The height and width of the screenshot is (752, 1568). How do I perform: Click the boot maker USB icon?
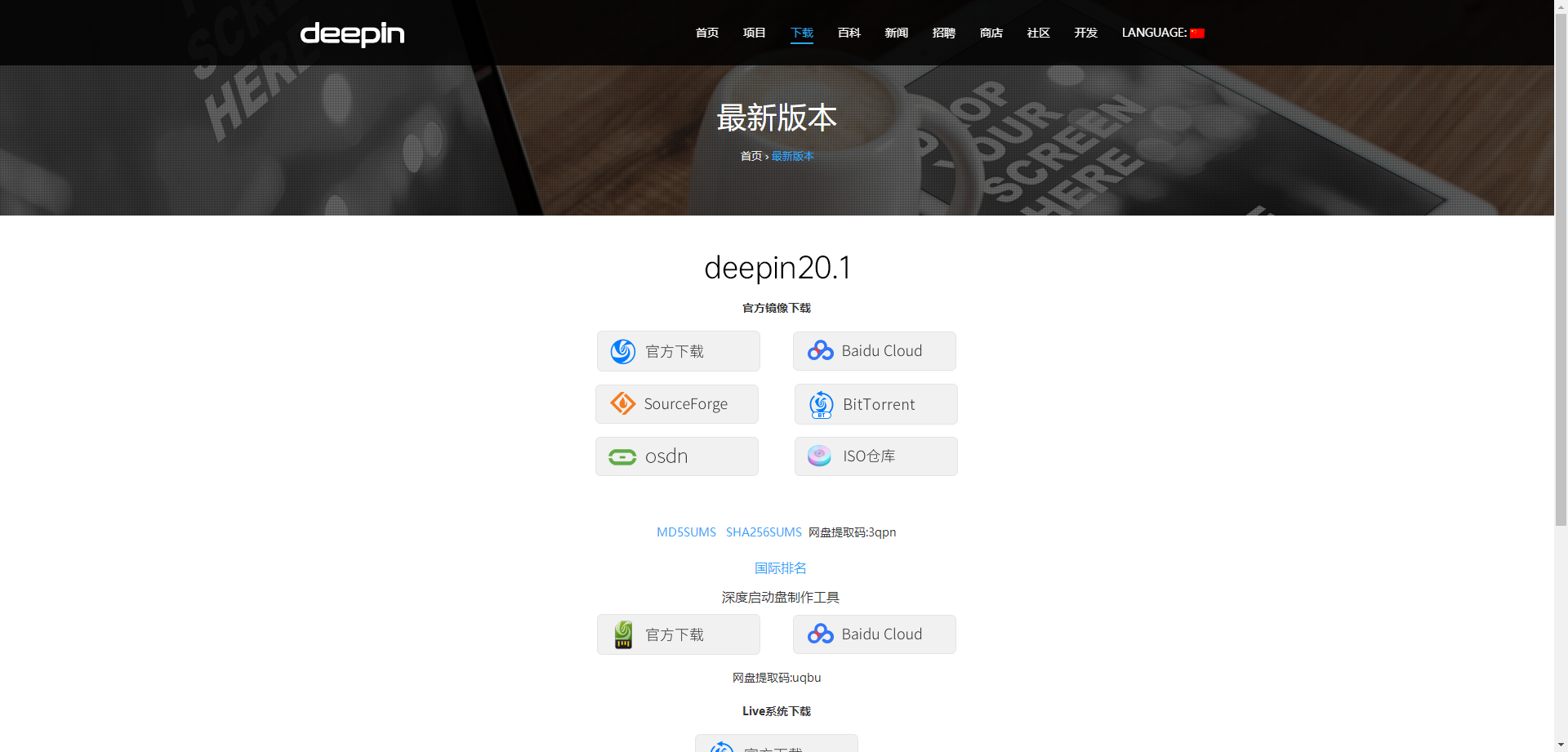(623, 634)
